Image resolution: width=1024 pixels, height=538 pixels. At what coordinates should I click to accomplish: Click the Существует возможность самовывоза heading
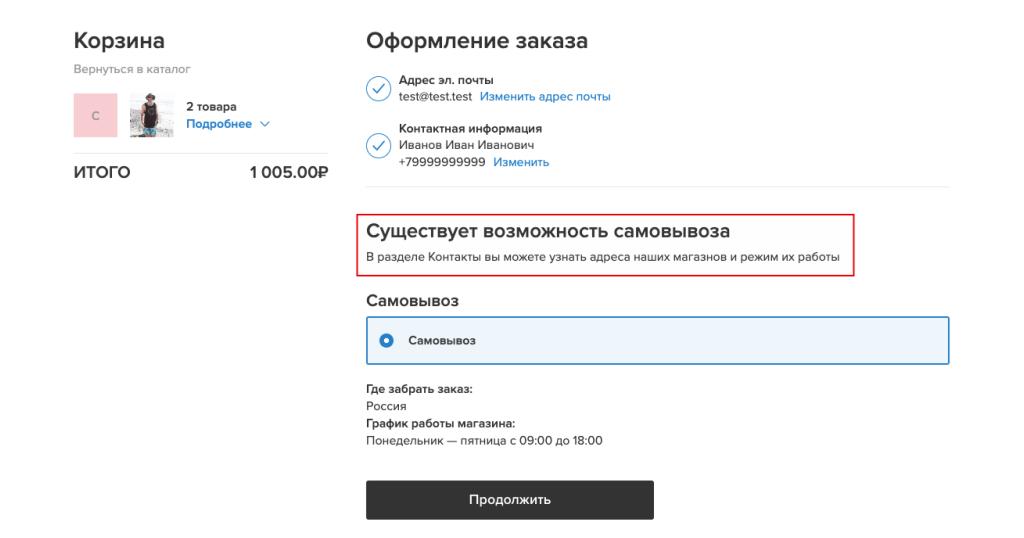click(x=548, y=231)
